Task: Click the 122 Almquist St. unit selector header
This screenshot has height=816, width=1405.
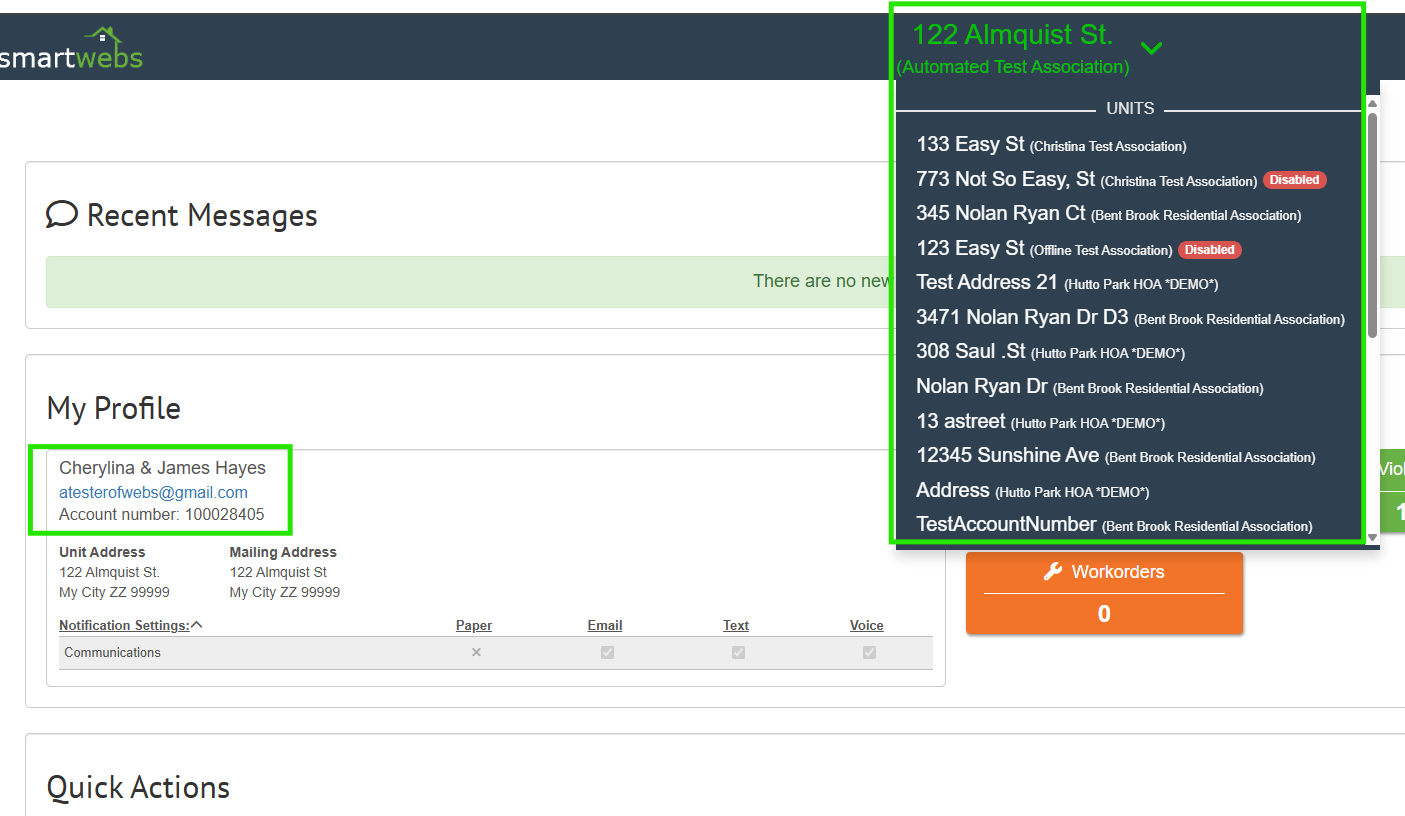Action: pos(1012,36)
